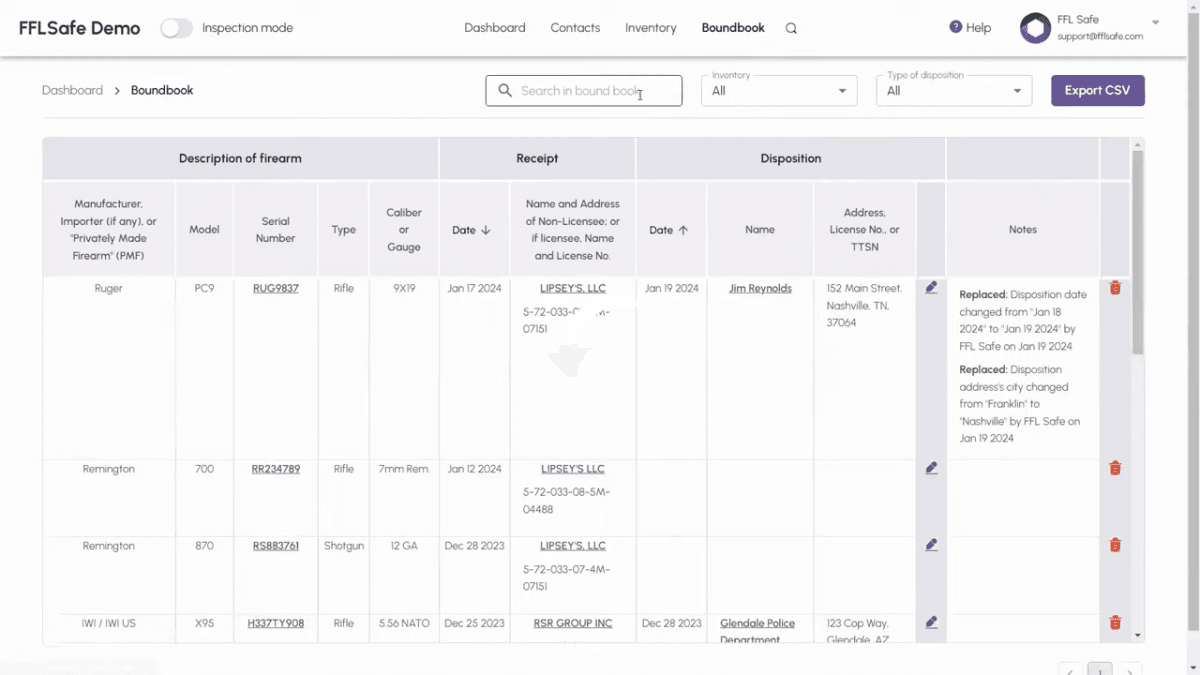
Task: Click the Export CSV button
Action: click(x=1097, y=90)
